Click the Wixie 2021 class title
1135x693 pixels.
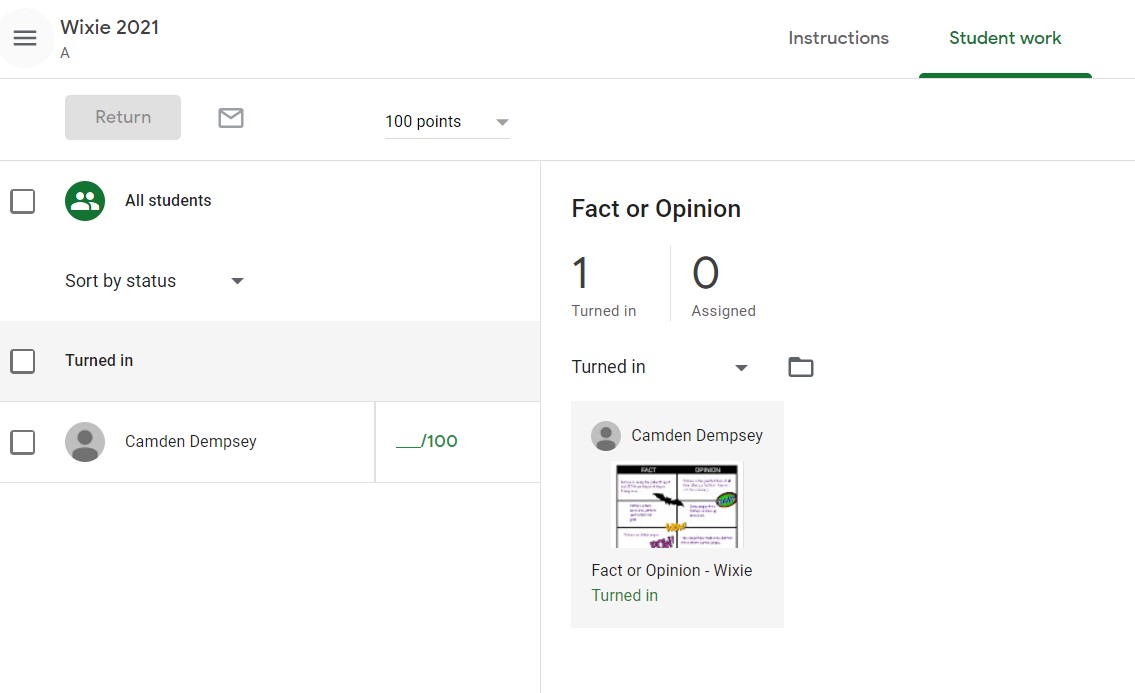(110, 27)
